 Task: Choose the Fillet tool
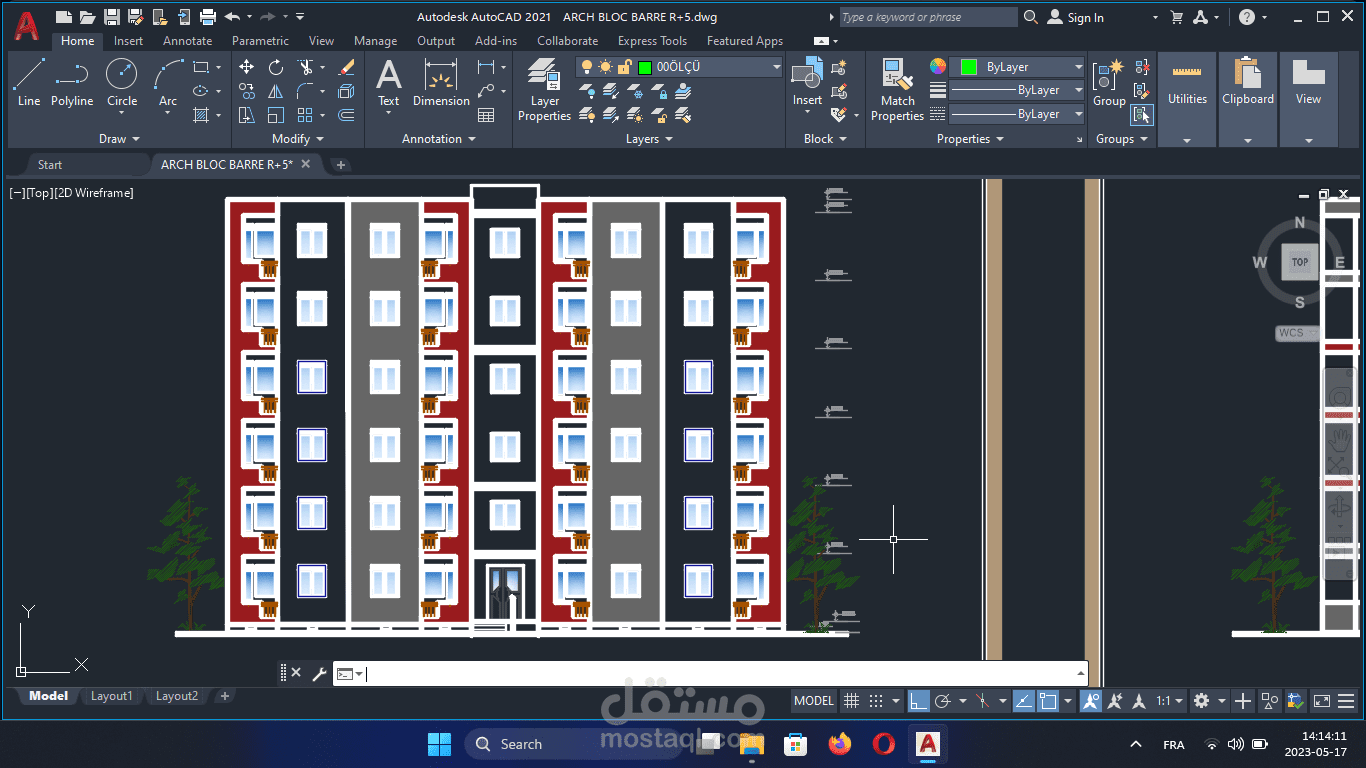305,91
